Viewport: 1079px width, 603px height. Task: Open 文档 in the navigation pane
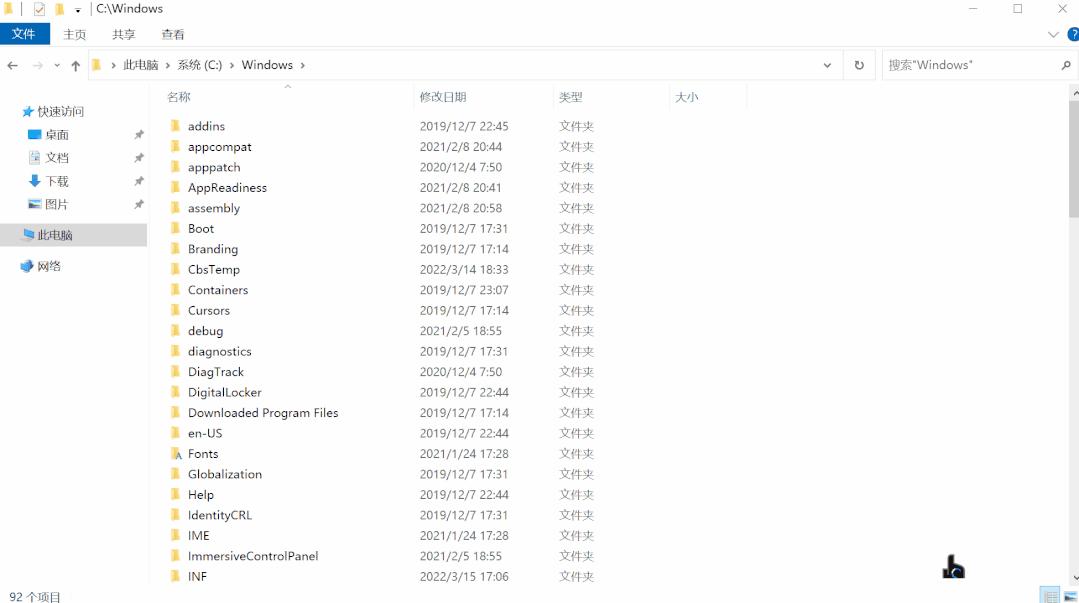[56, 158]
